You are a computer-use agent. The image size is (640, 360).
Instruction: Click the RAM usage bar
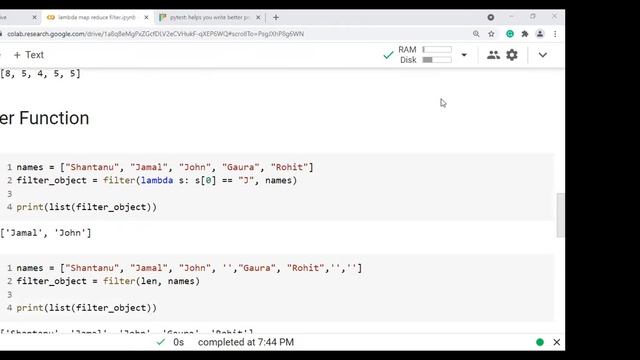point(437,49)
